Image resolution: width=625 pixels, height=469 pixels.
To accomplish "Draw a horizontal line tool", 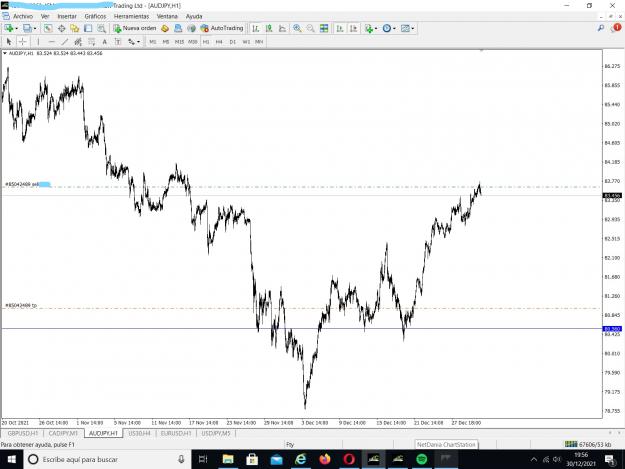I will tap(51, 41).
